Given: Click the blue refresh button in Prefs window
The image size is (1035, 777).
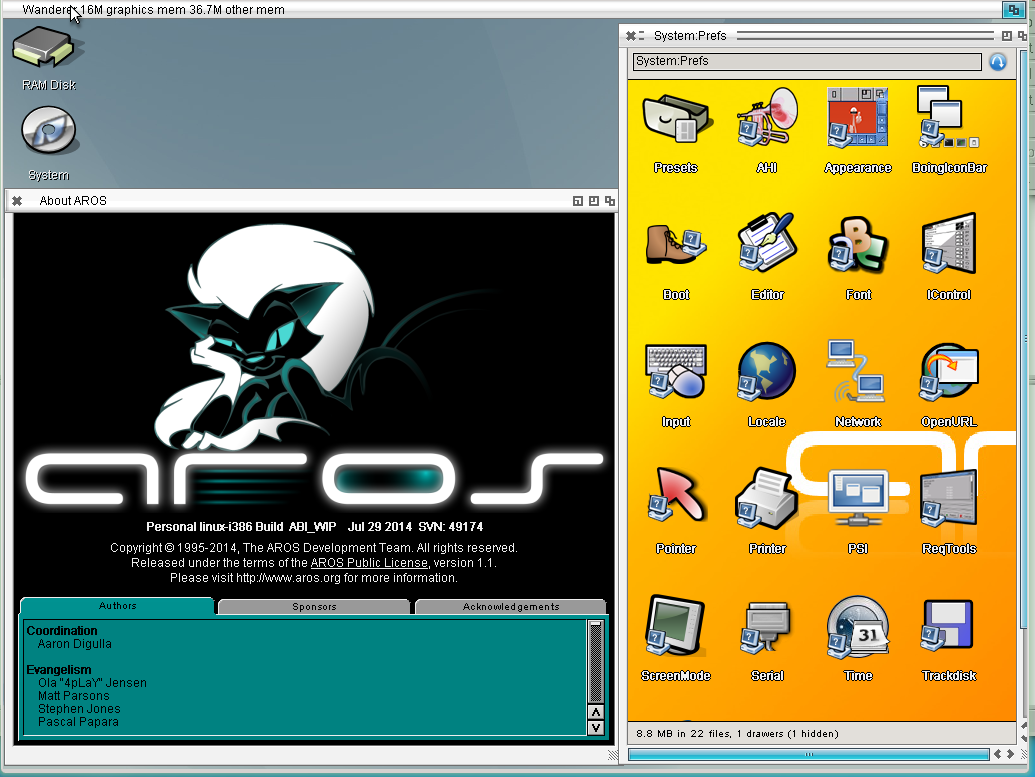Looking at the screenshot, I should point(997,61).
